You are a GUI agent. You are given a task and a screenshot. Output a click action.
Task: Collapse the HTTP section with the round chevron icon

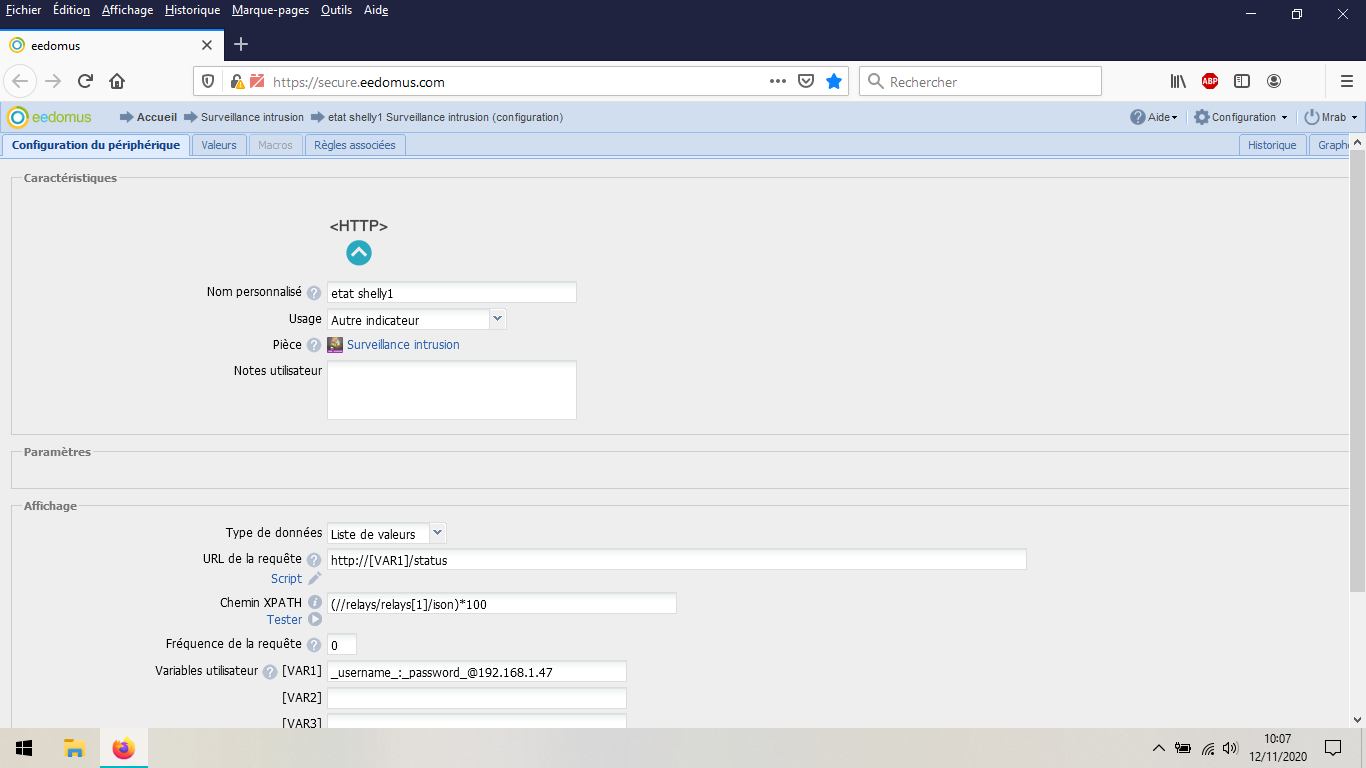click(359, 253)
